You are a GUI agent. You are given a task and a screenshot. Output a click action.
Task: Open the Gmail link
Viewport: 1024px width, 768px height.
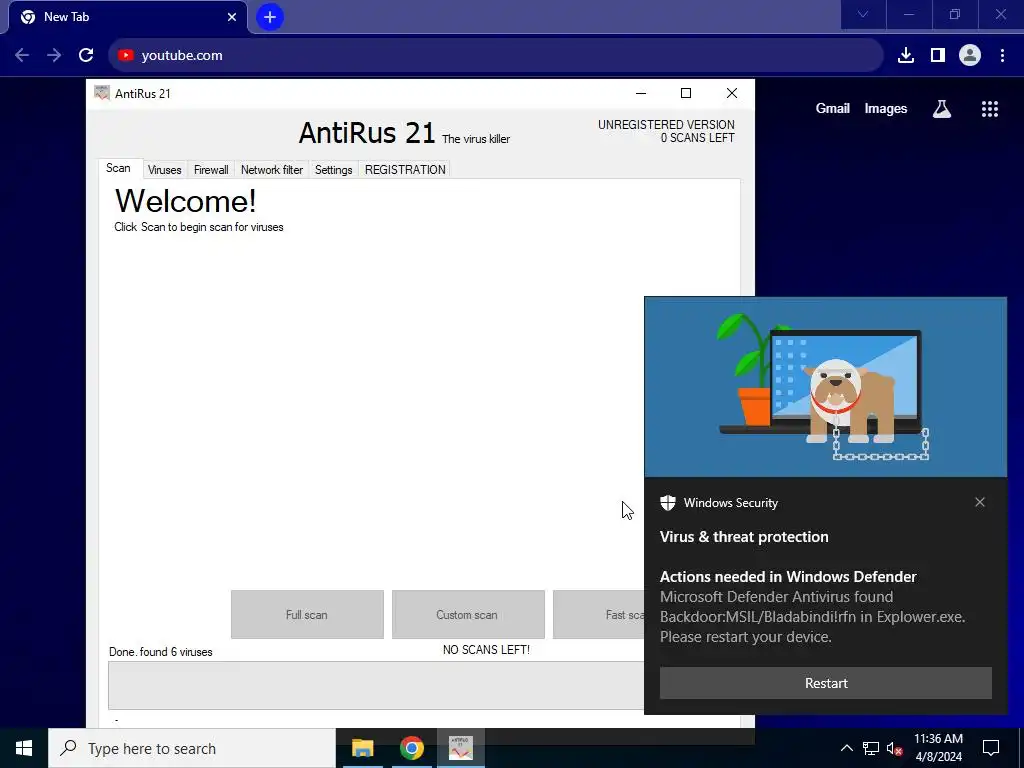coord(833,108)
